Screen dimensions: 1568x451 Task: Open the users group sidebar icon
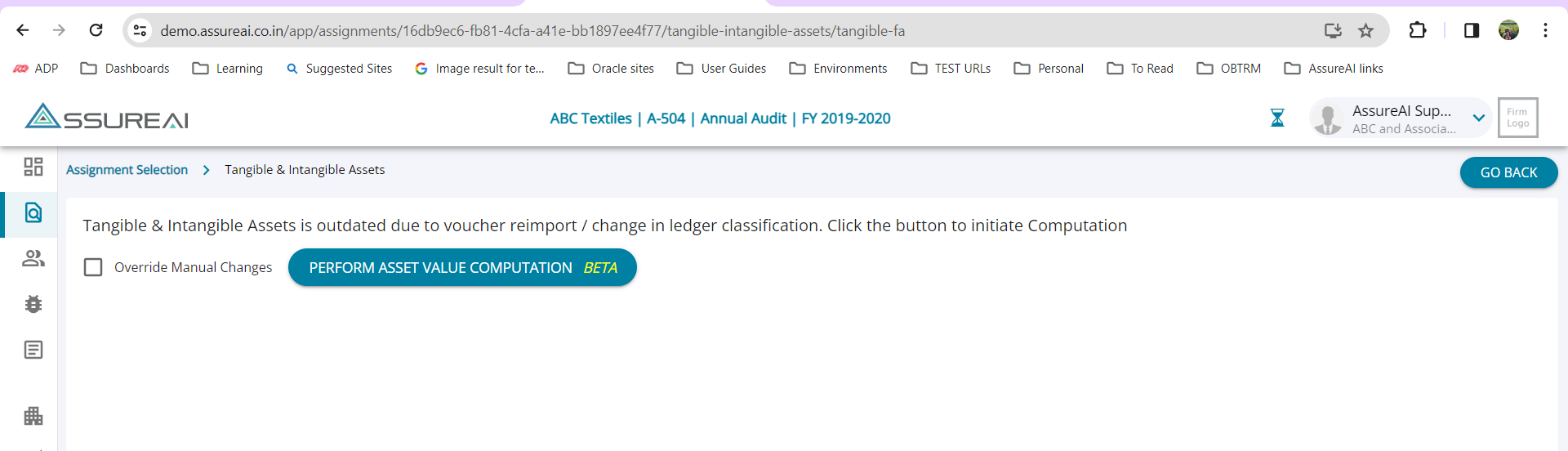[x=33, y=258]
